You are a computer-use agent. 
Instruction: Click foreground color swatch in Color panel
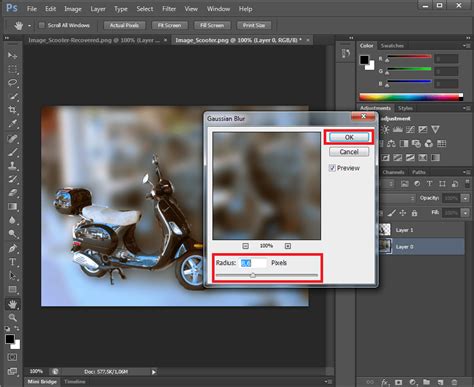point(364,60)
